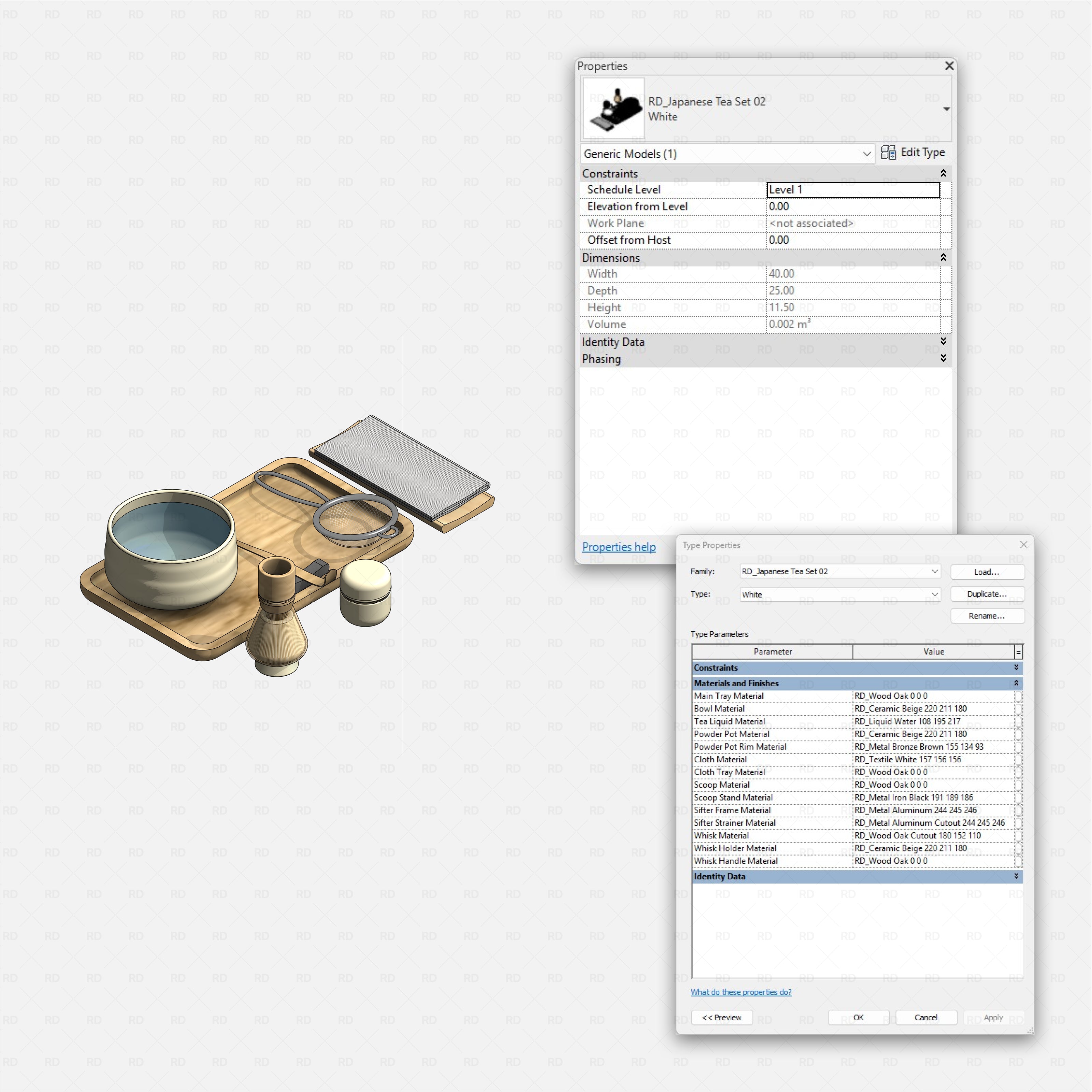Select the Sifter Frame value RD_Metal Aluminum 244 245 246

pyautogui.click(x=934, y=810)
